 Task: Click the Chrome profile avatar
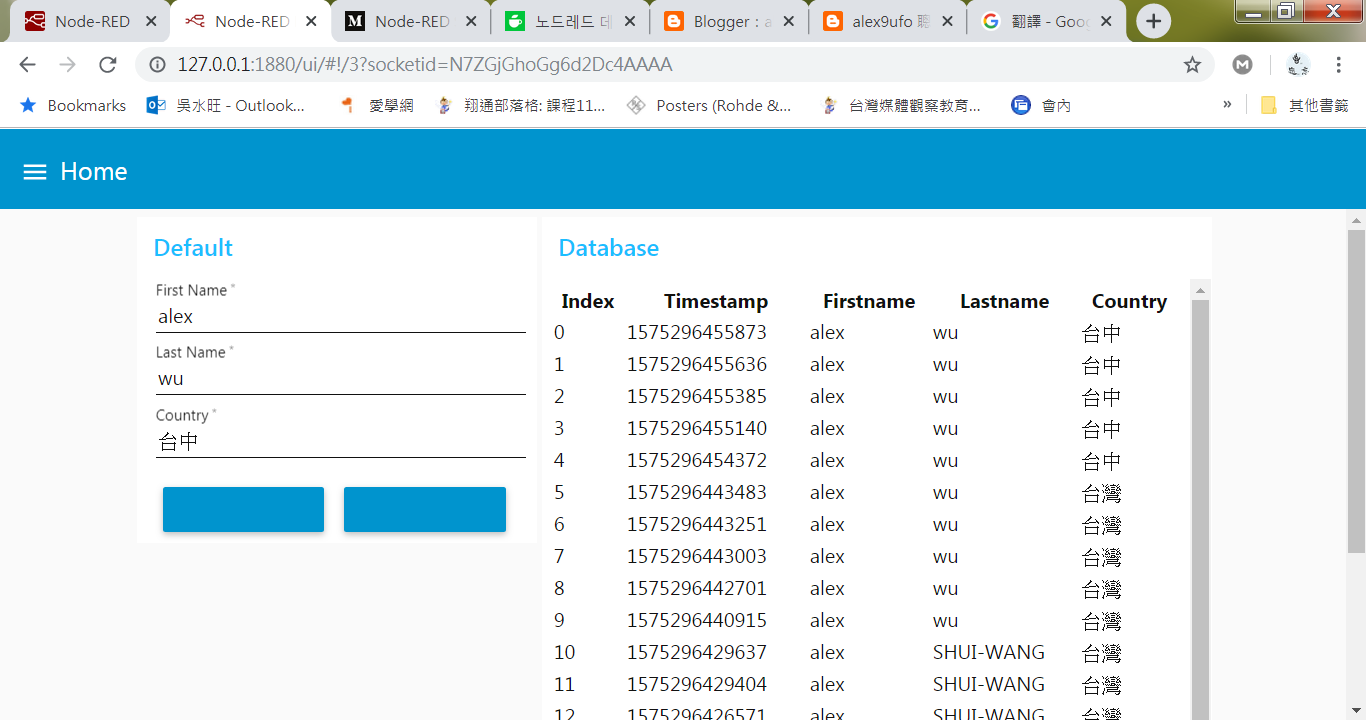[1297, 63]
